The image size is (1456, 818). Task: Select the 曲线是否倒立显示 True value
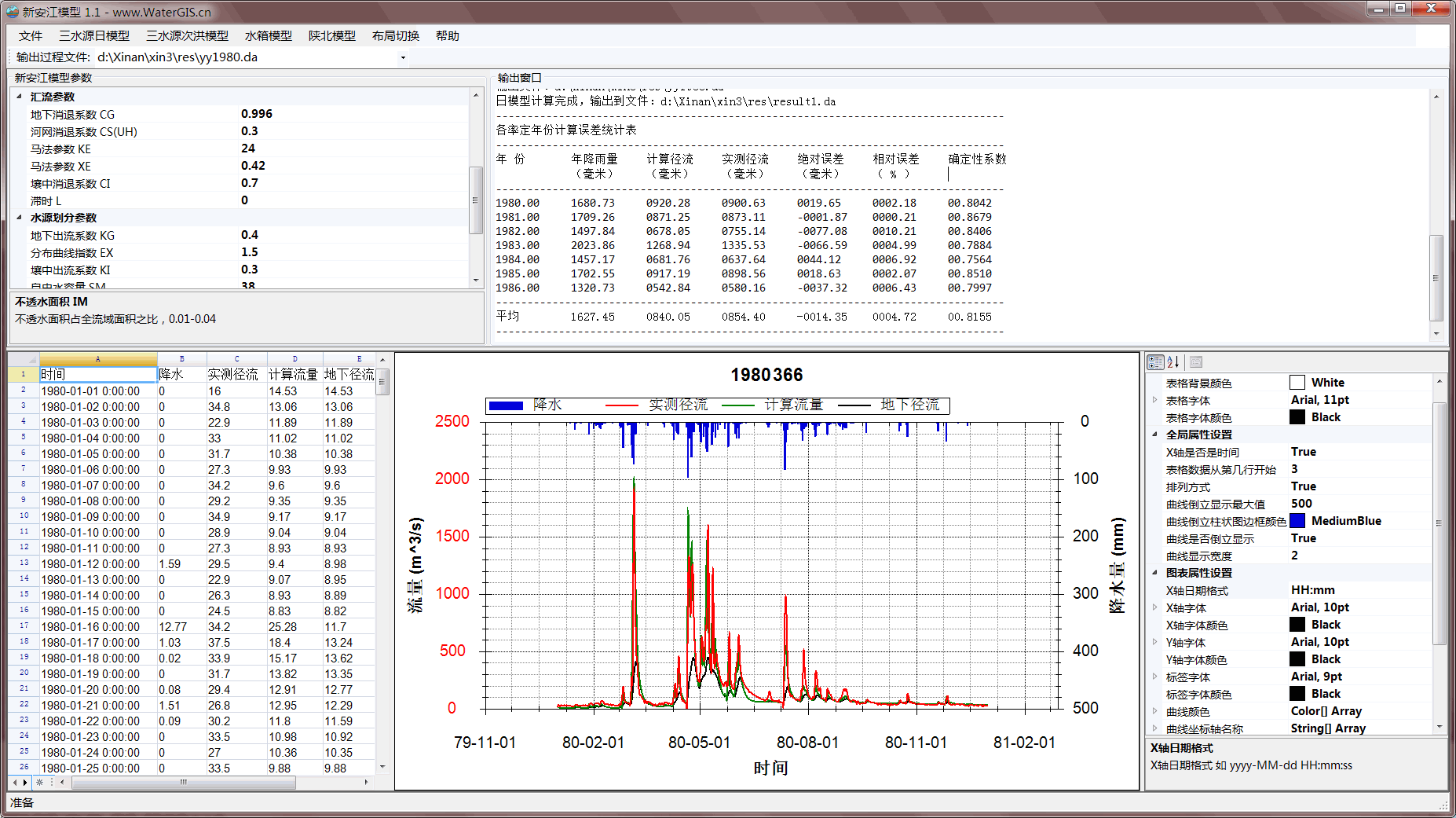pyautogui.click(x=1303, y=538)
